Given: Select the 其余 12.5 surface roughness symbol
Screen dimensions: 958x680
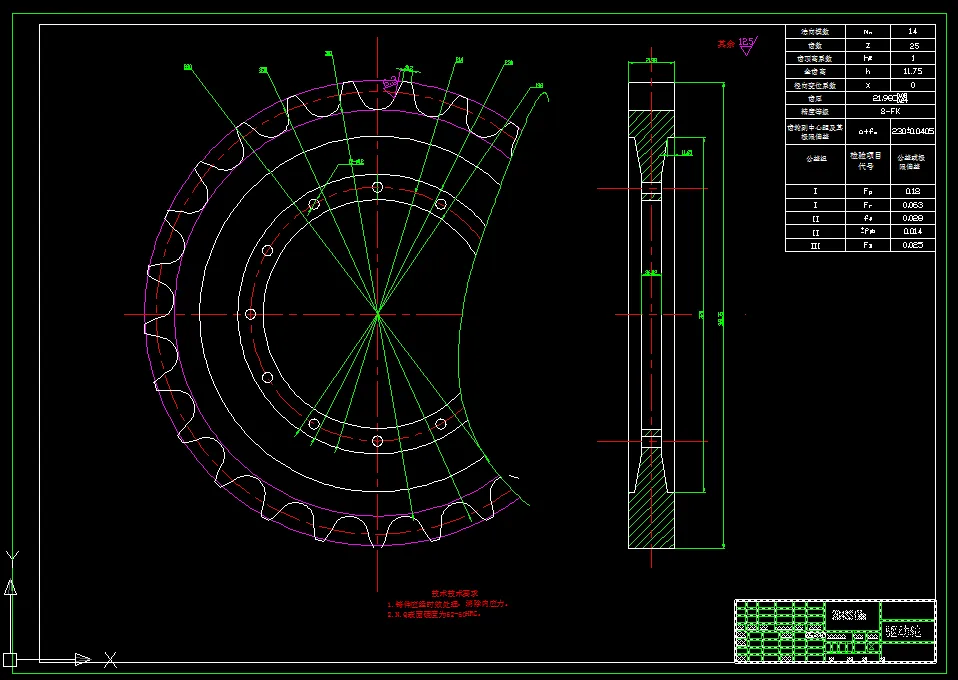Looking at the screenshot, I should point(737,45).
